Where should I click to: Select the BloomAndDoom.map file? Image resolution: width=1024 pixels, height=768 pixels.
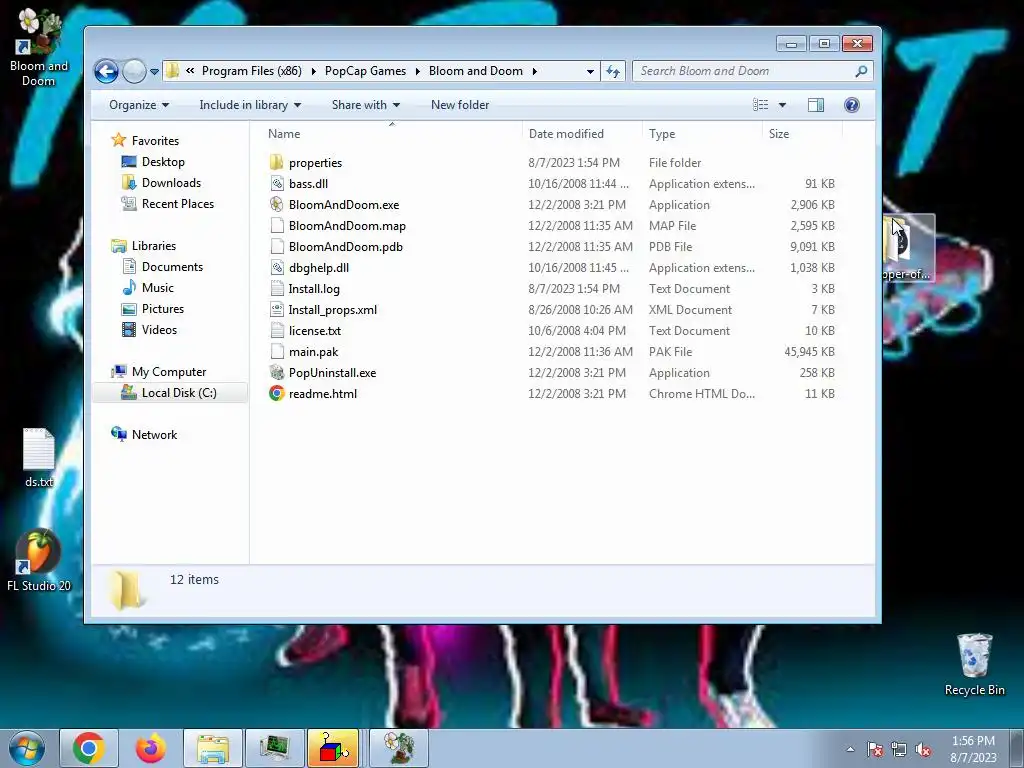tap(347, 226)
